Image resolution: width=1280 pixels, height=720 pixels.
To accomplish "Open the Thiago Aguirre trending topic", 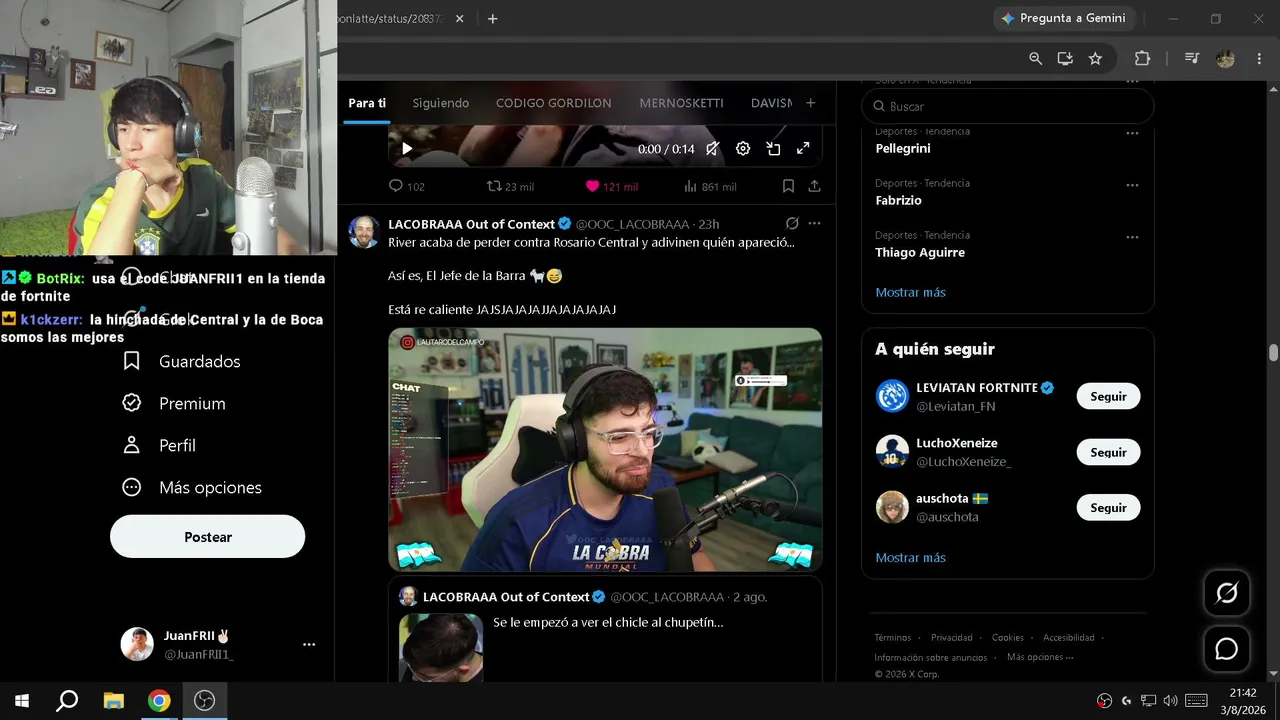I will (920, 252).
